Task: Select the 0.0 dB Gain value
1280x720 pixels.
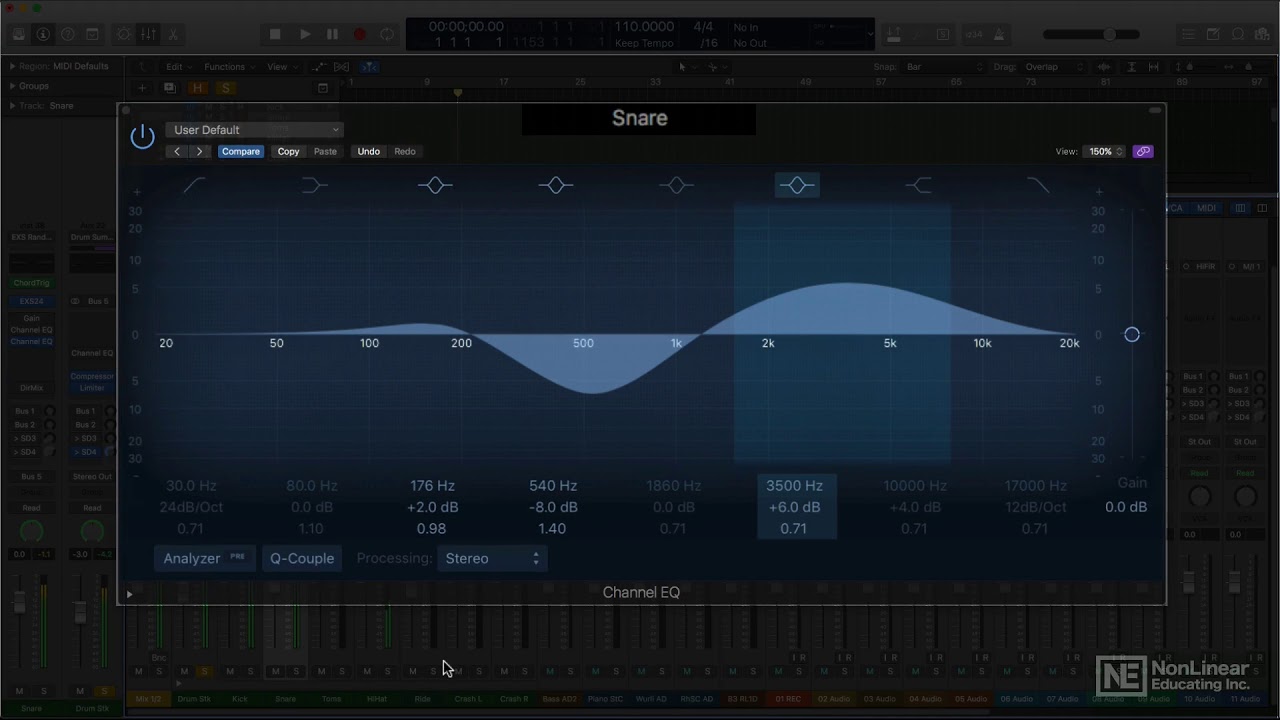Action: tap(1126, 507)
